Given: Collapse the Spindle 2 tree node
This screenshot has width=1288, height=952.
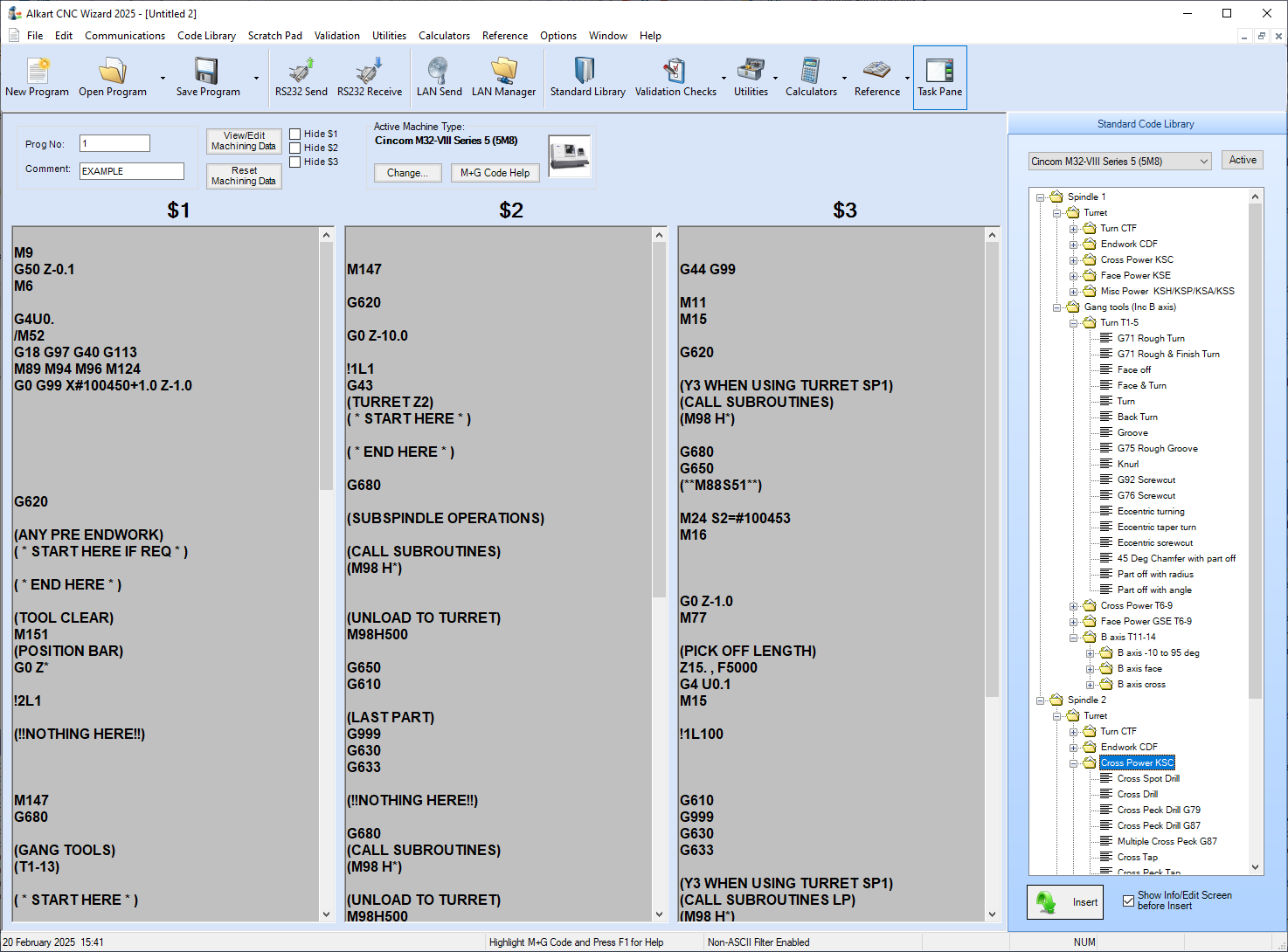Looking at the screenshot, I should coord(1041,700).
